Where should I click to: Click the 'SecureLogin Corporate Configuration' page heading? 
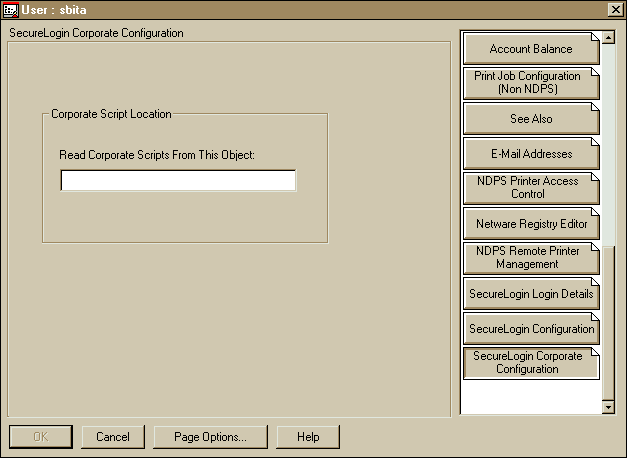(x=96, y=33)
